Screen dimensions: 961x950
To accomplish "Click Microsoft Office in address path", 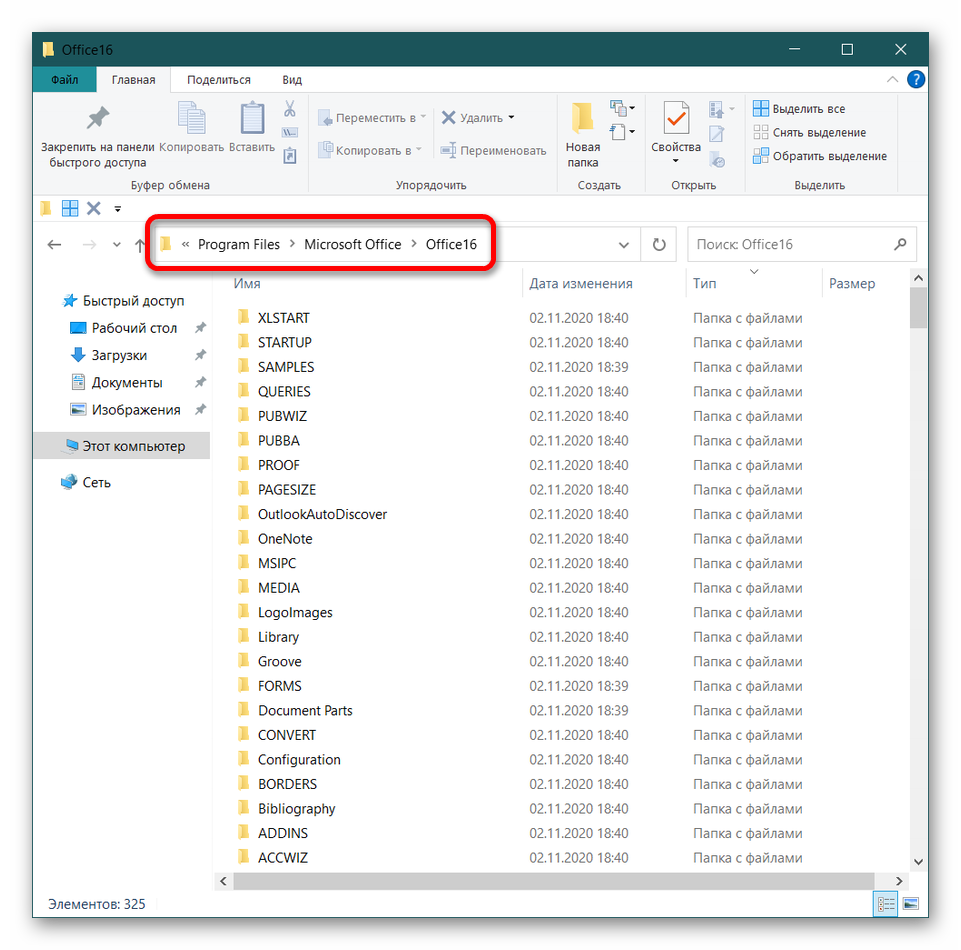I will click(x=352, y=244).
